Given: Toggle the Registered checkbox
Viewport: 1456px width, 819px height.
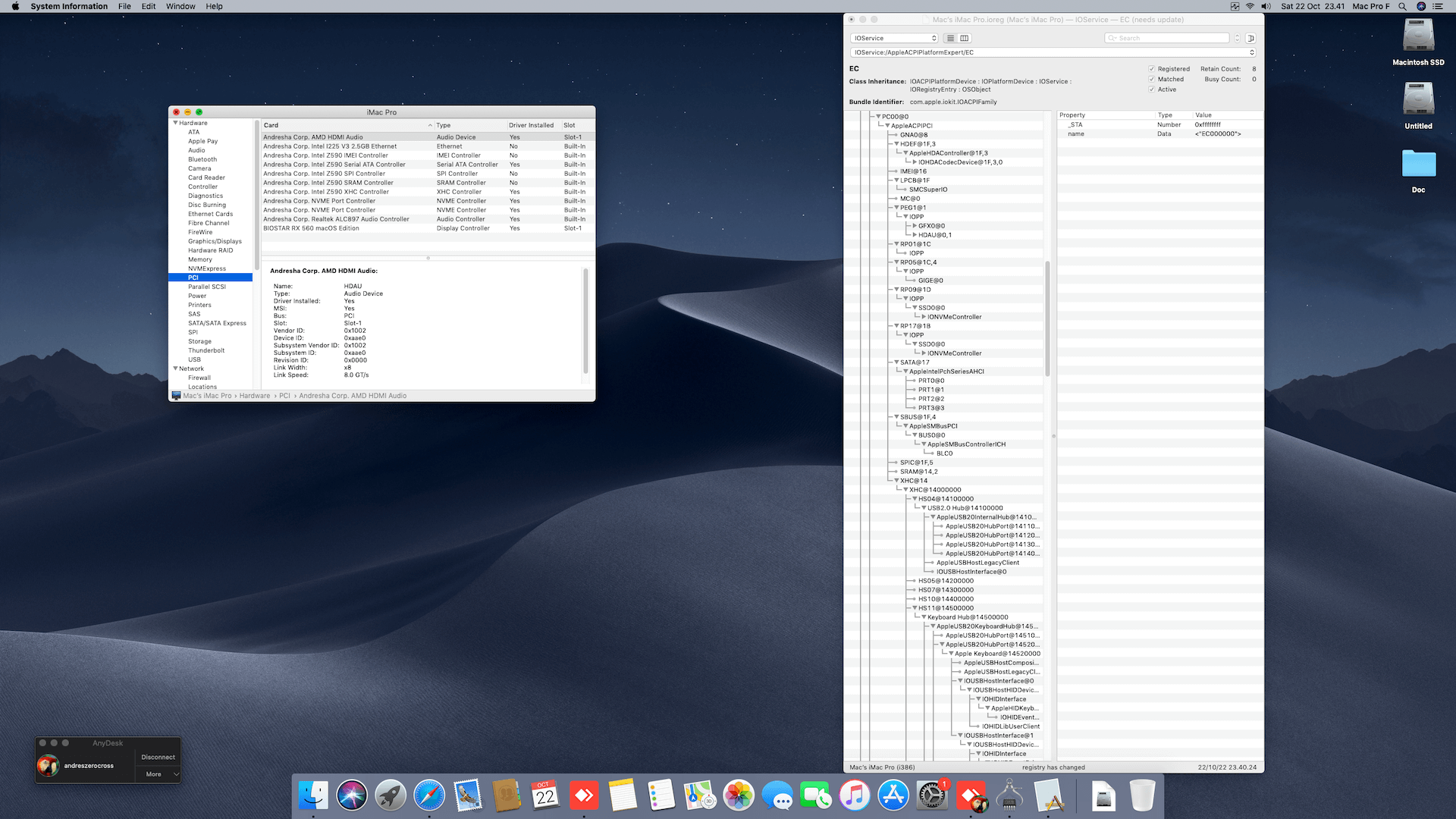Looking at the screenshot, I should (x=1152, y=69).
